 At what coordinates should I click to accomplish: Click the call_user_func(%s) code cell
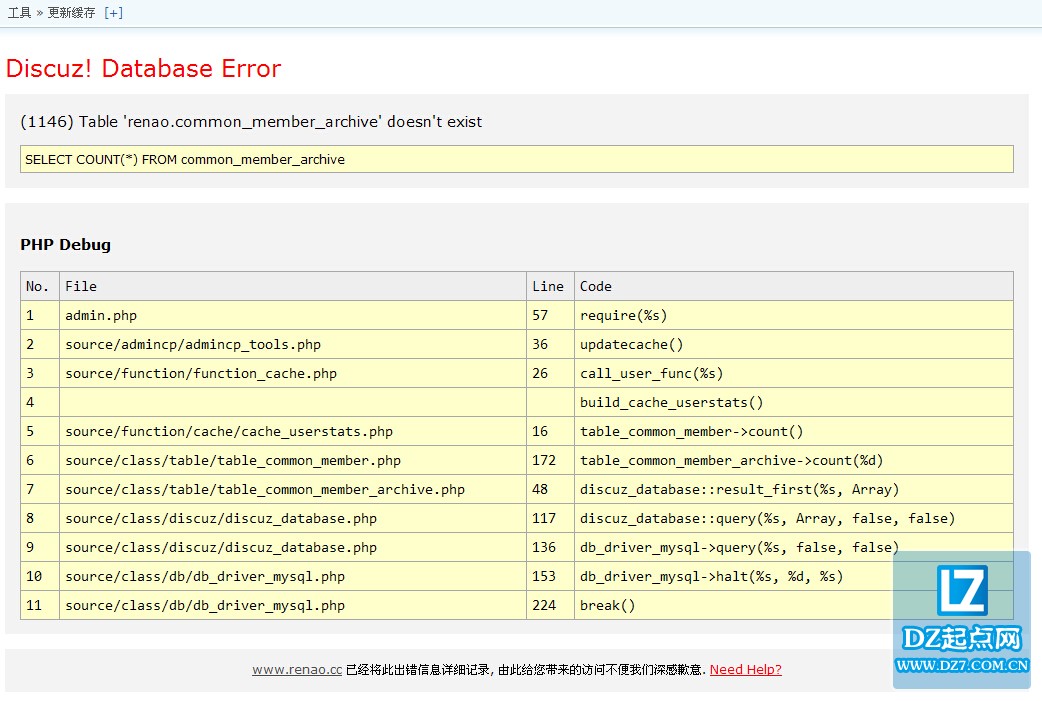tap(793, 373)
